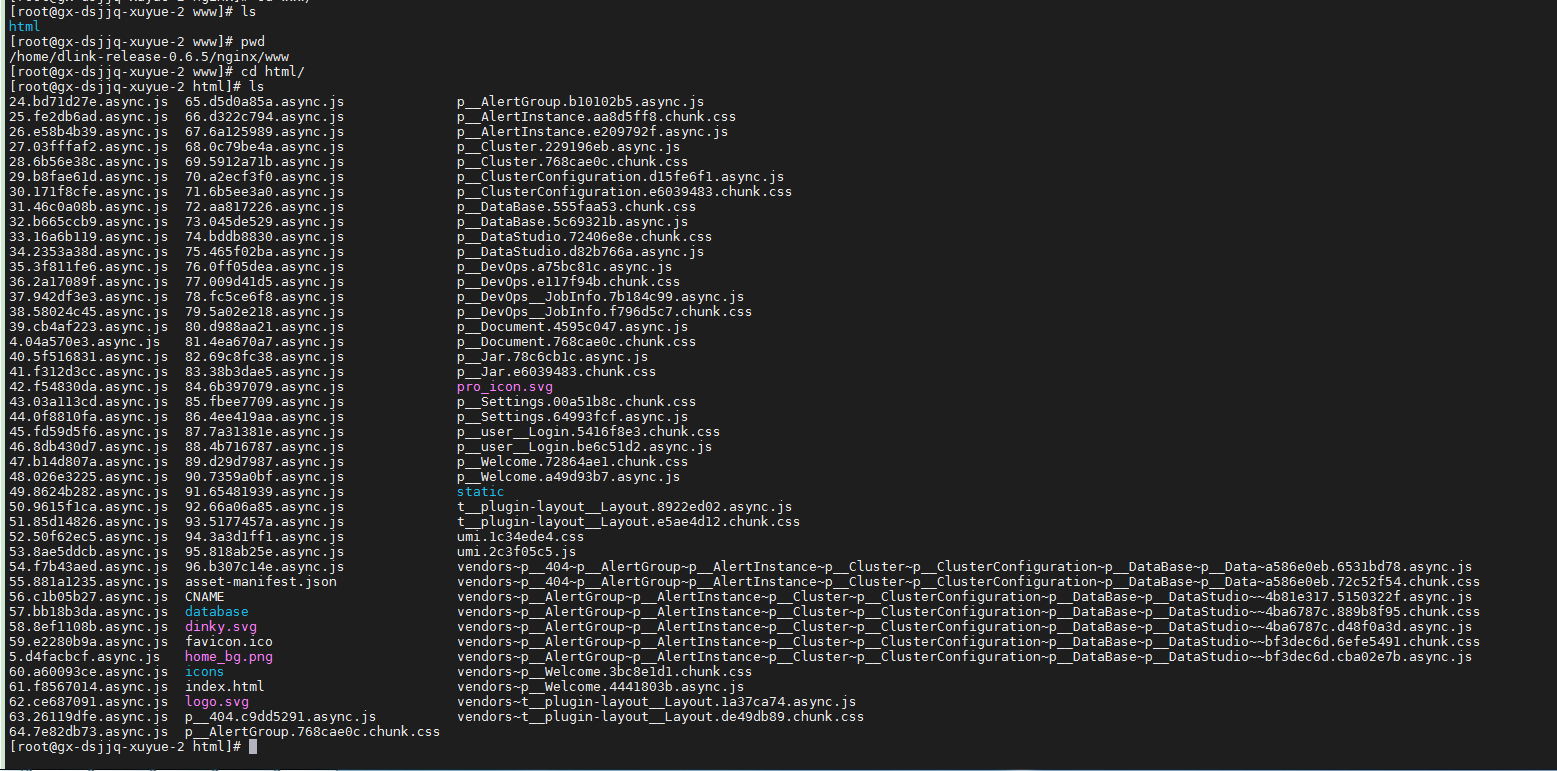Screen dimensions: 1557x771
Task: Click the blue icons directory name
Action: point(204,672)
